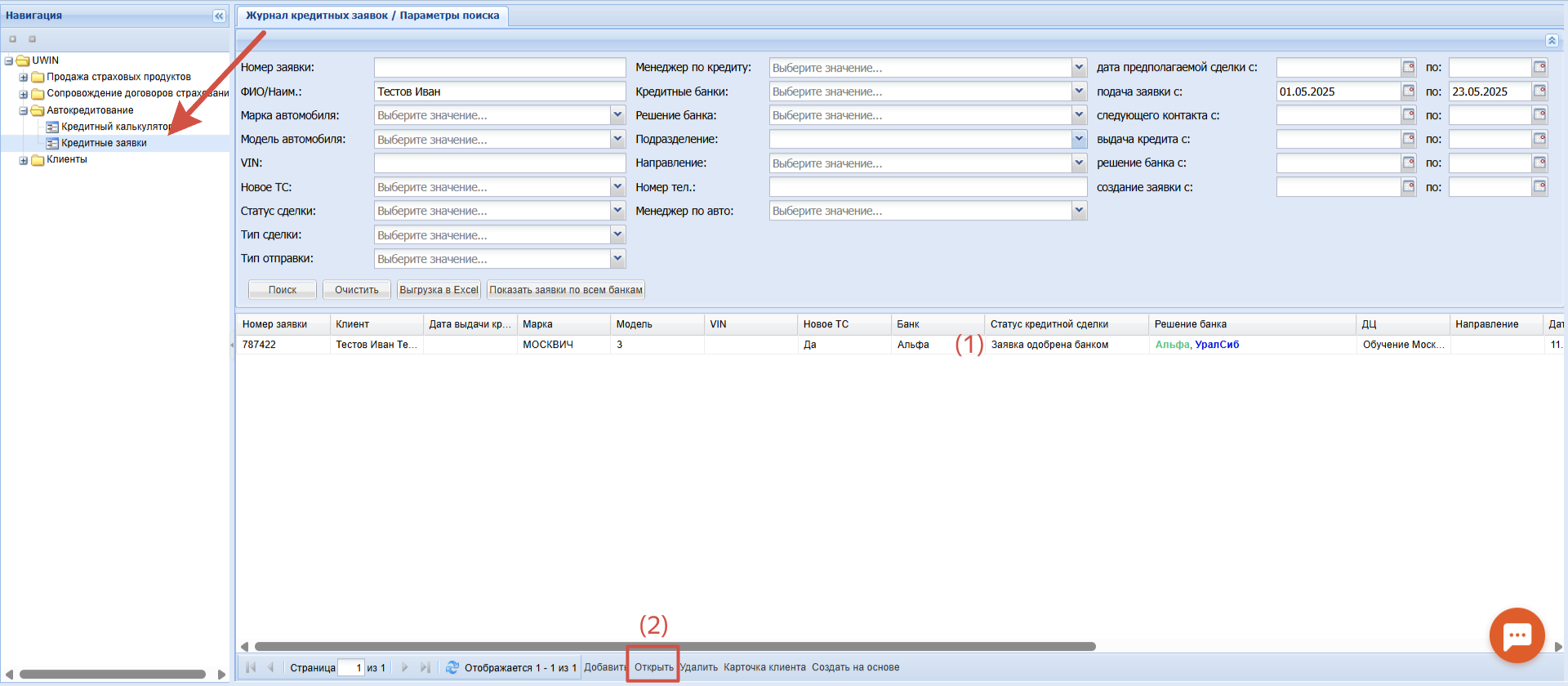Collapse the Навигация panel with the double-arrow icon

tap(218, 16)
